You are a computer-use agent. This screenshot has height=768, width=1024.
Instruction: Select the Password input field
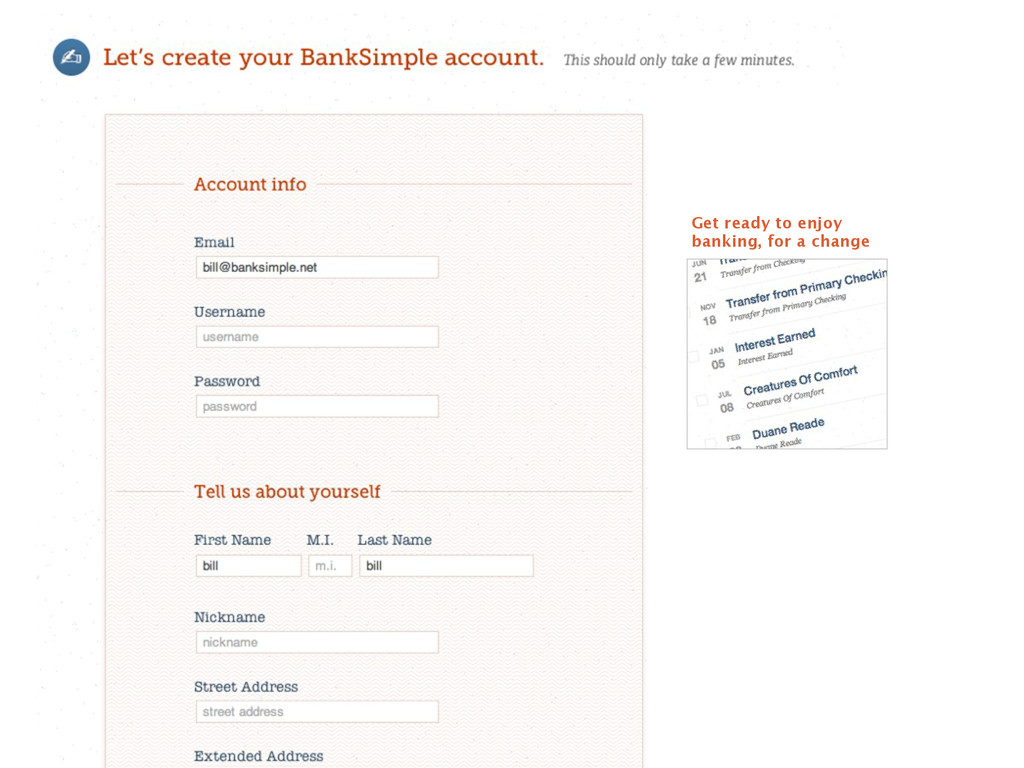(317, 406)
